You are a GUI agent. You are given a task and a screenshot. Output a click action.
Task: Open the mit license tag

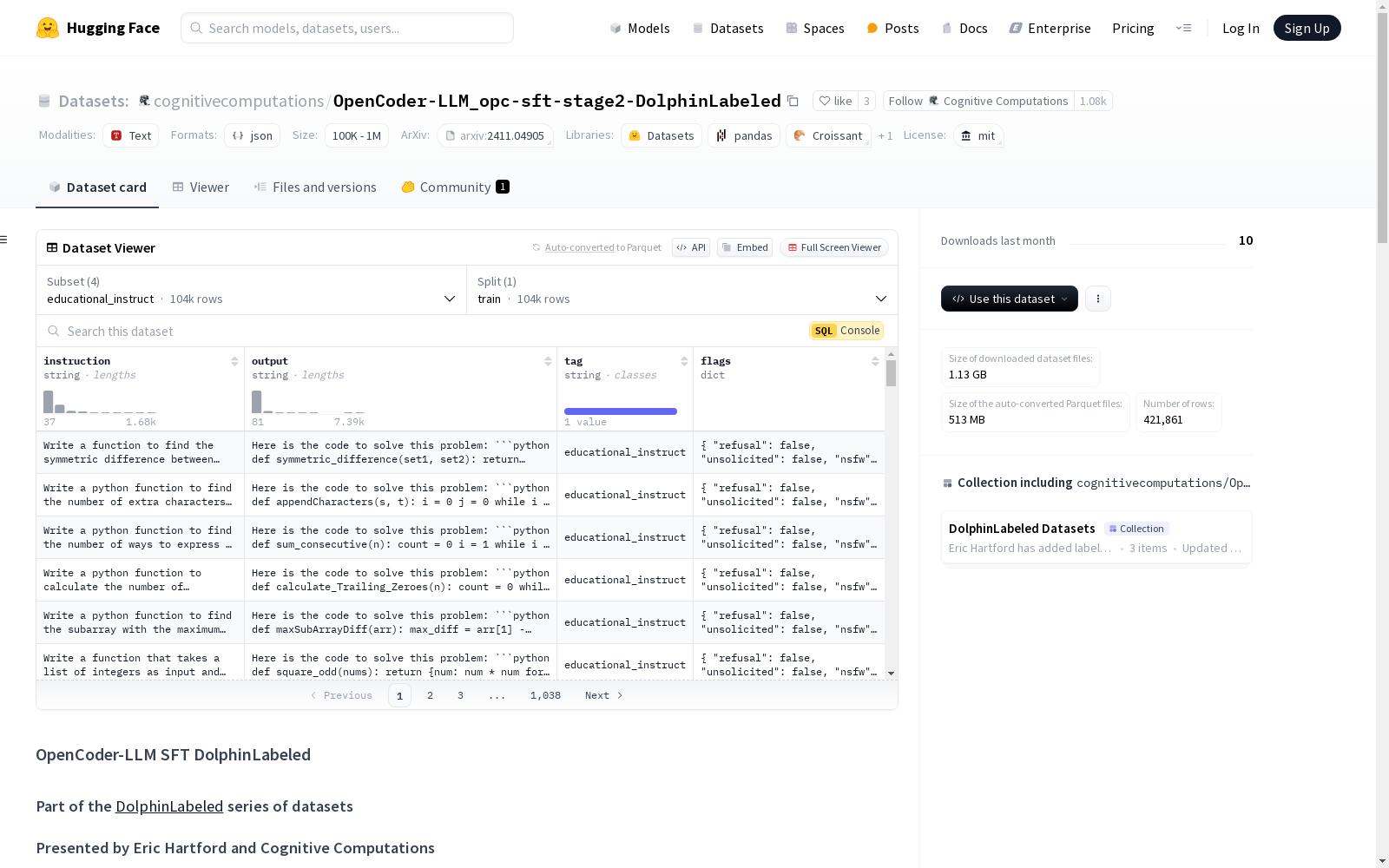(x=978, y=135)
